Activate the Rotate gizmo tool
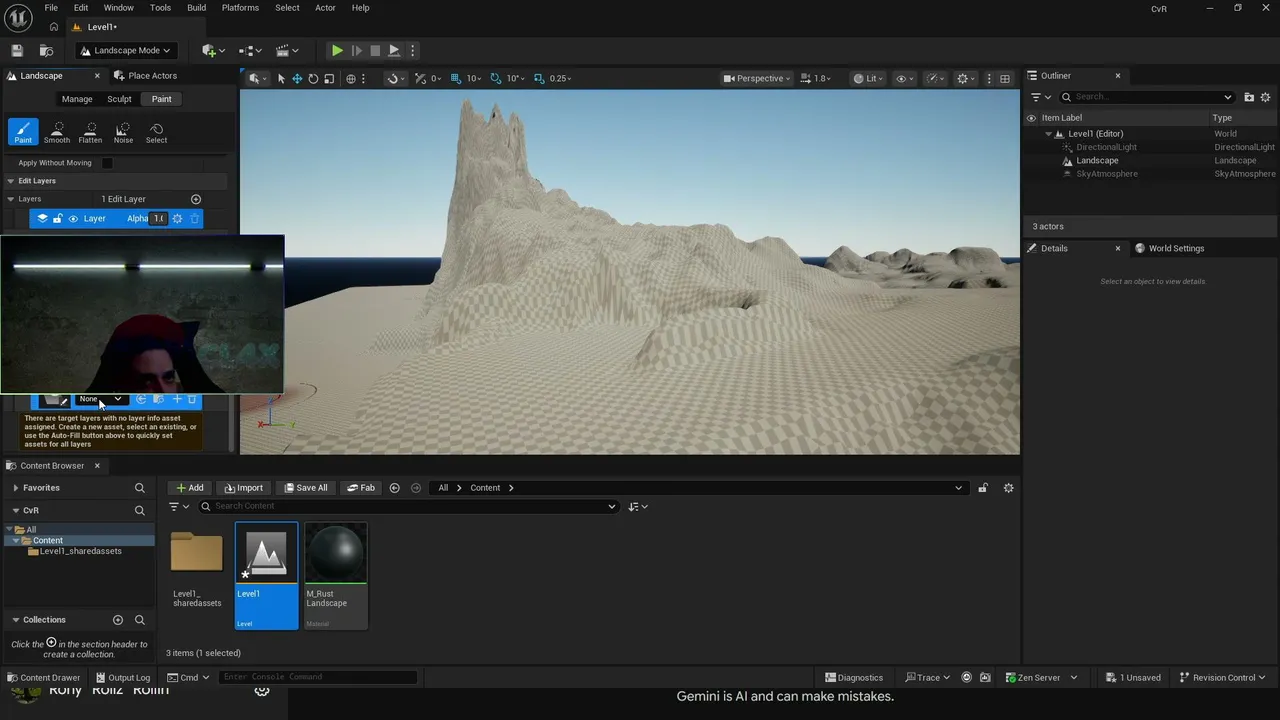 pyautogui.click(x=313, y=78)
